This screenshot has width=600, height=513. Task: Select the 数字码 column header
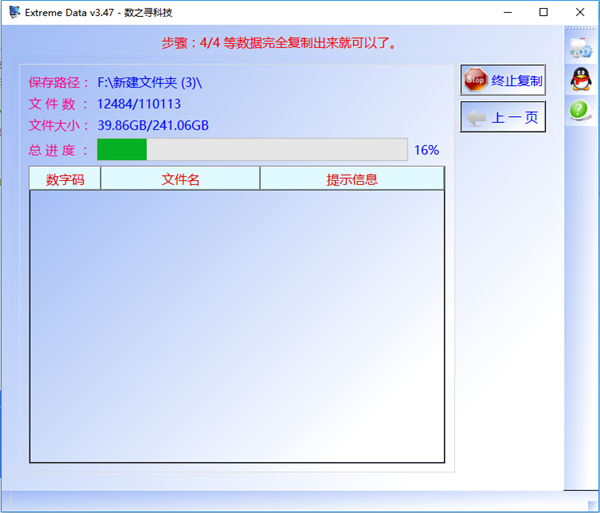click(x=65, y=179)
